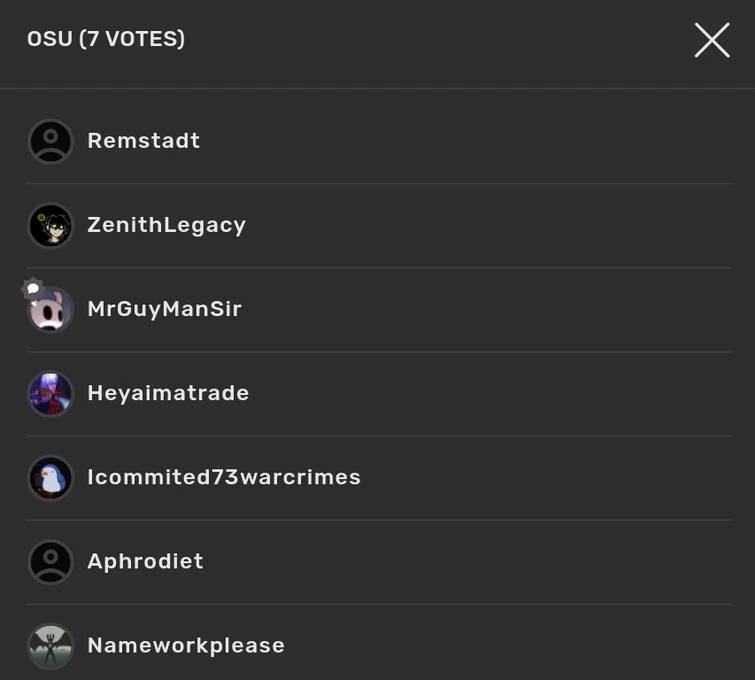
Task: Click MrGuyManSir's pink avatar
Action: (52, 311)
